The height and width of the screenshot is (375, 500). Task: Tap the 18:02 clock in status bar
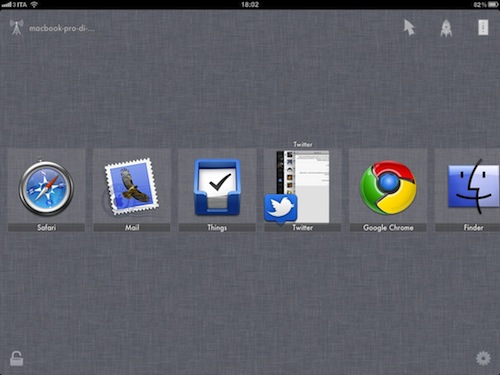click(x=250, y=4)
